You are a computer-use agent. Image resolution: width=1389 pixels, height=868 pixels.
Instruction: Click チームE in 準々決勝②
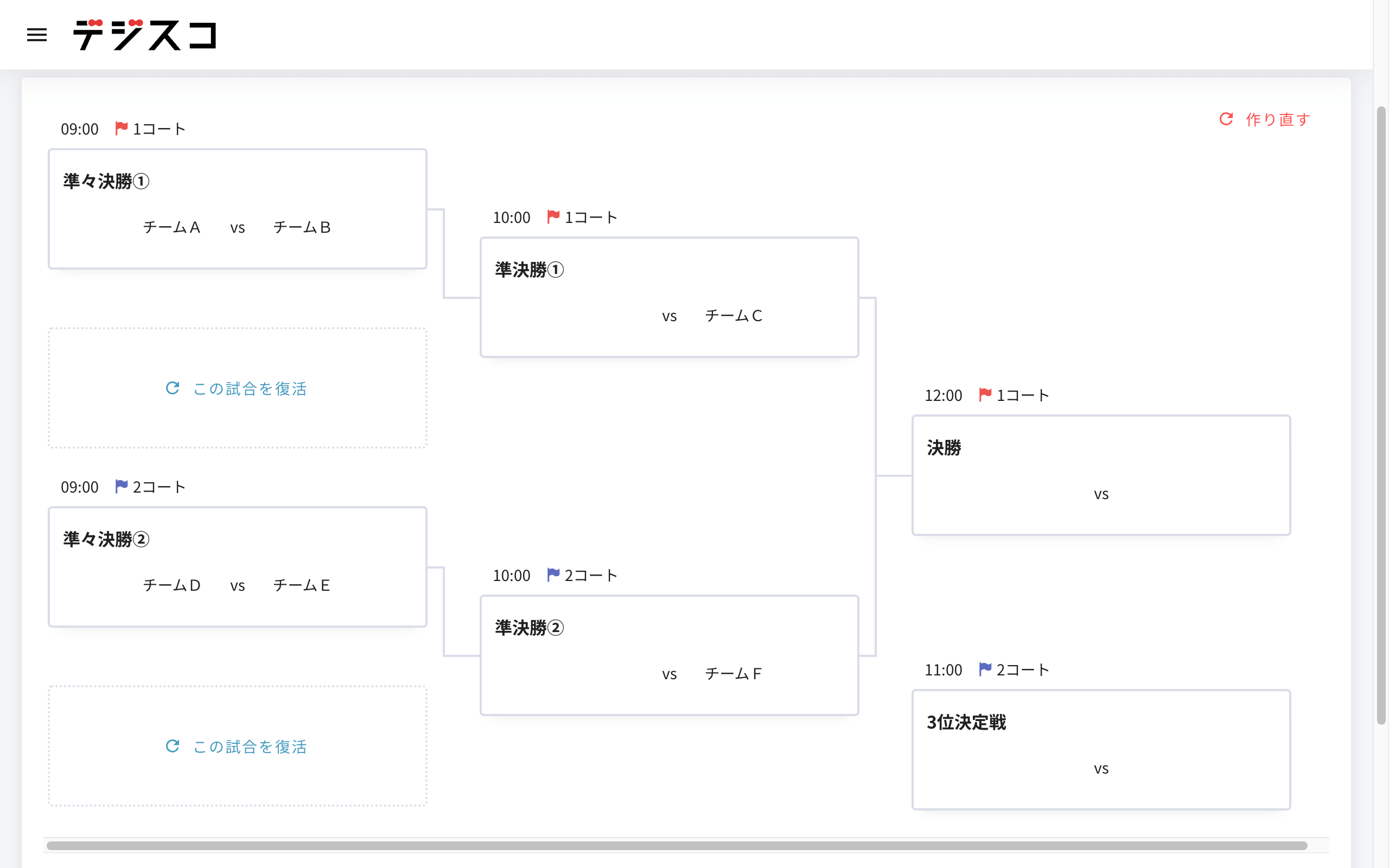tap(302, 585)
